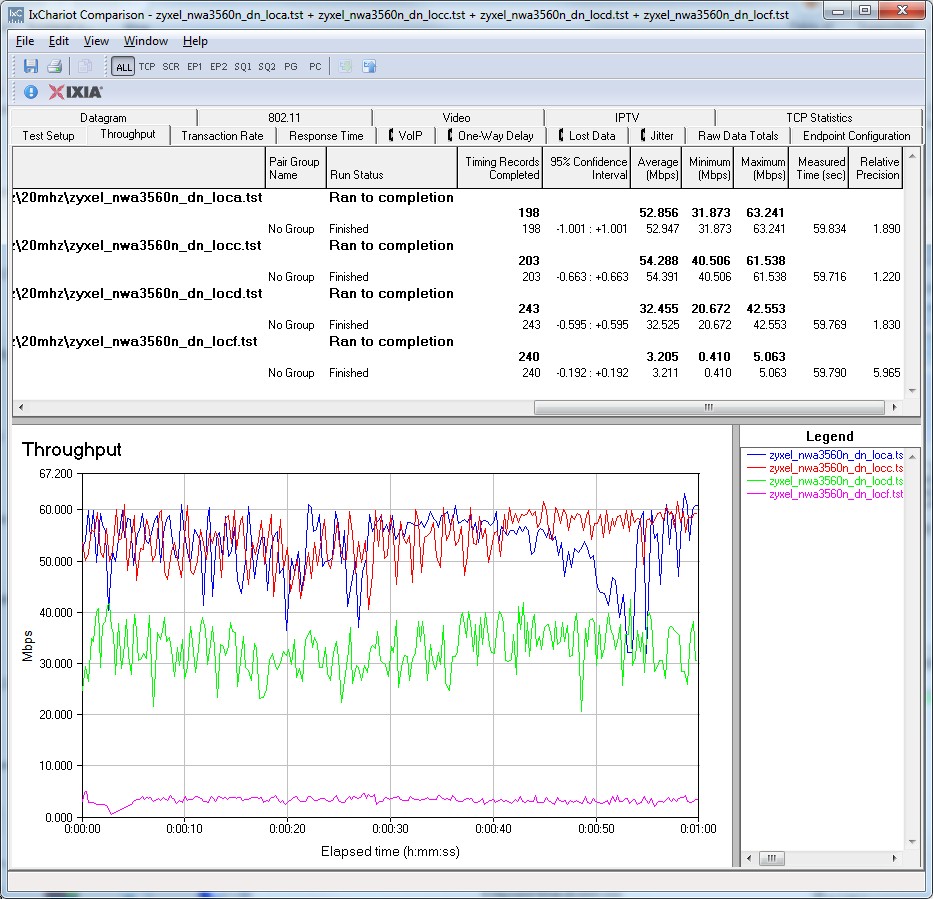Viewport: 933px width, 899px height.
Task: Open the View menu
Action: click(x=96, y=41)
